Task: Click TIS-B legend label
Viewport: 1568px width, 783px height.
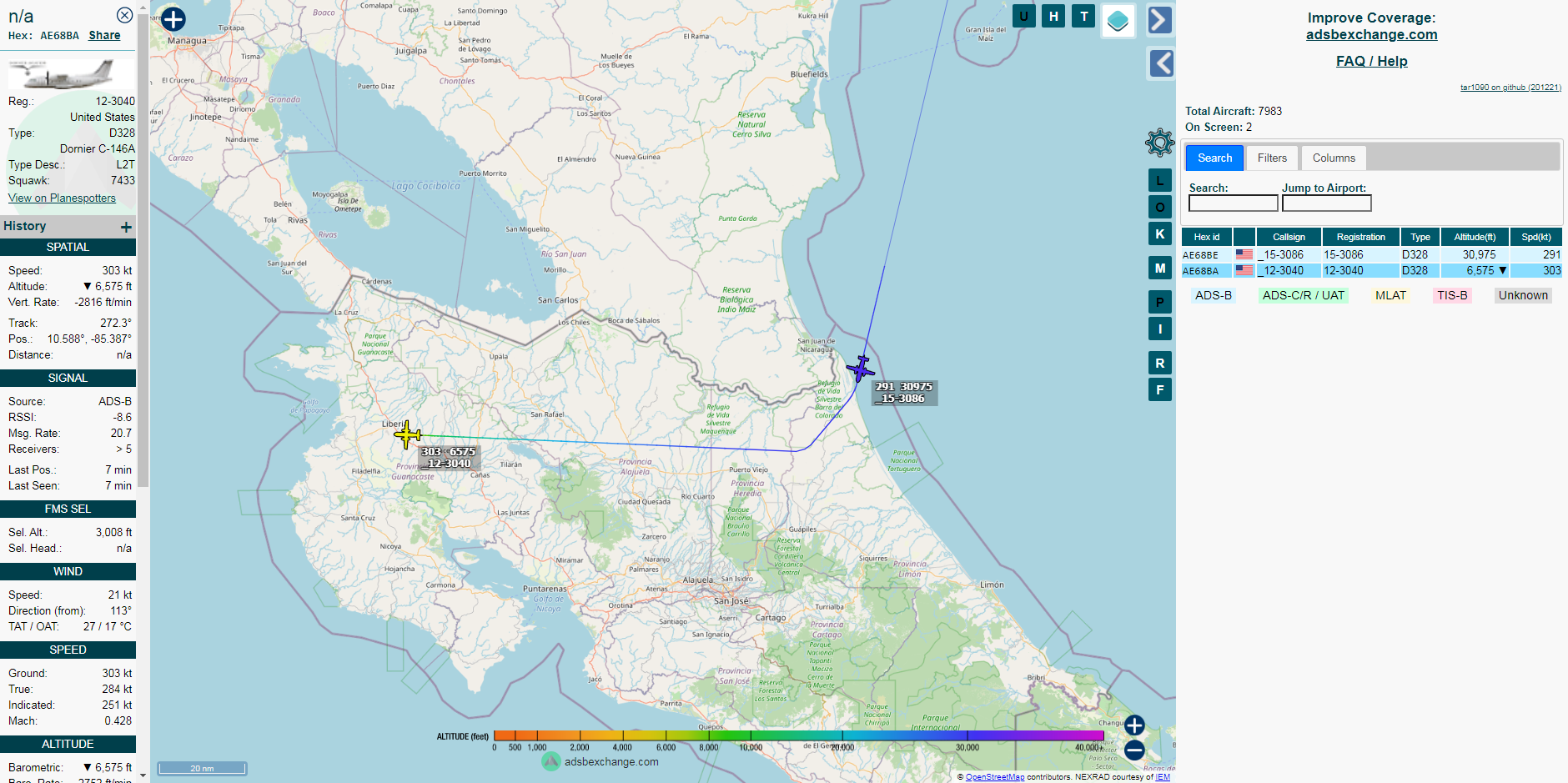Action: pyautogui.click(x=1451, y=295)
